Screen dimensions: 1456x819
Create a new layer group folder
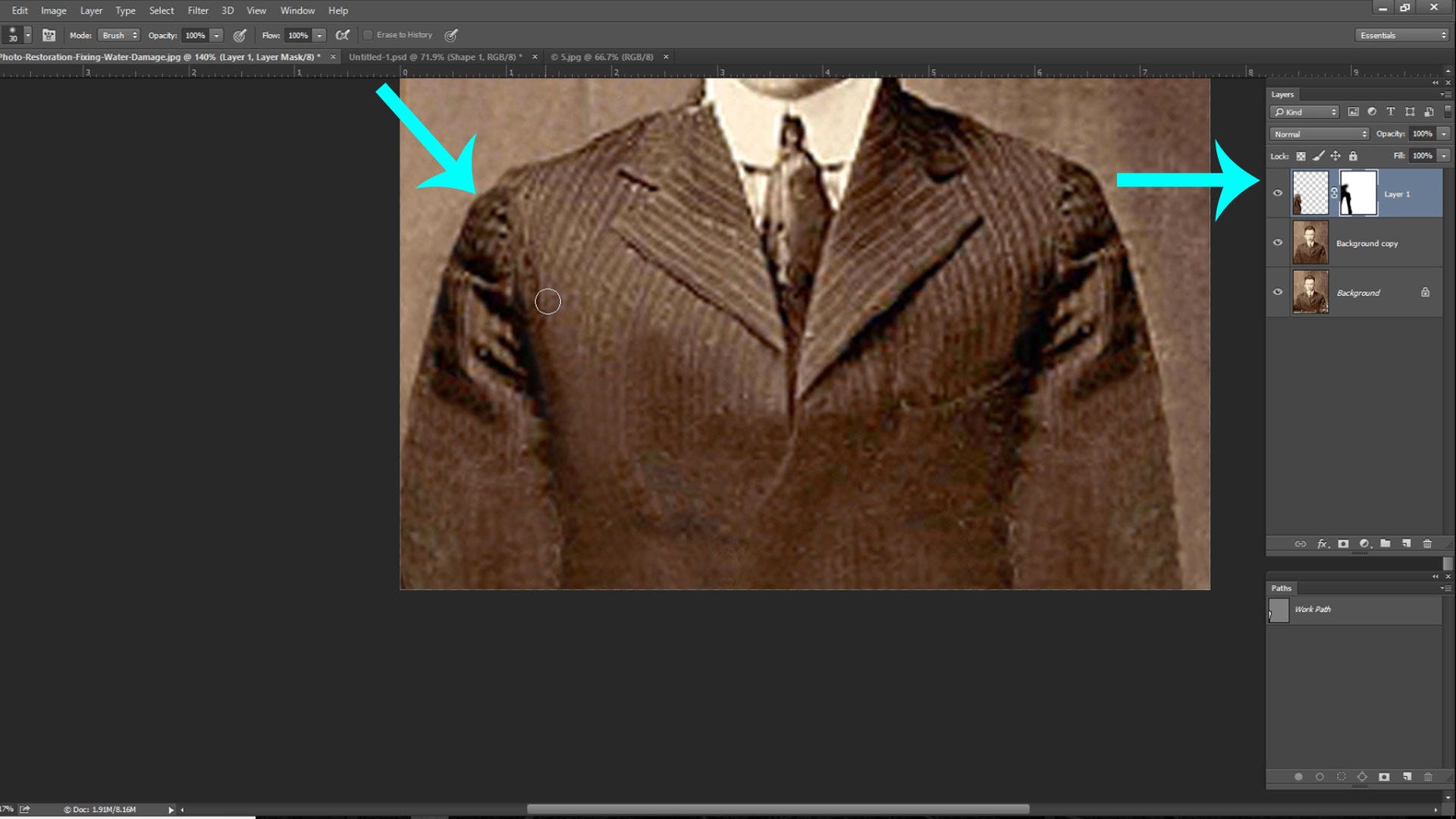click(x=1385, y=544)
